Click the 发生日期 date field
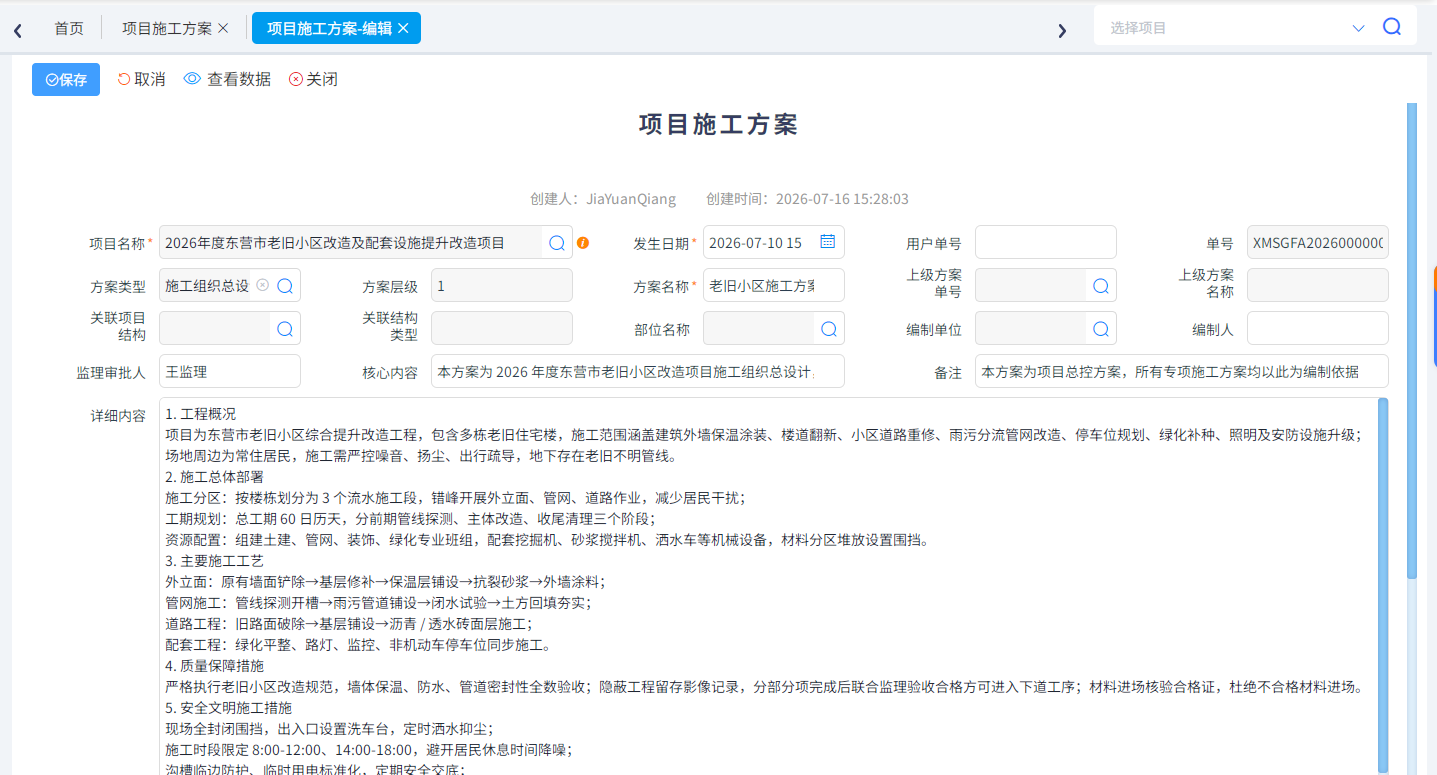This screenshot has width=1437, height=775. (x=773, y=242)
